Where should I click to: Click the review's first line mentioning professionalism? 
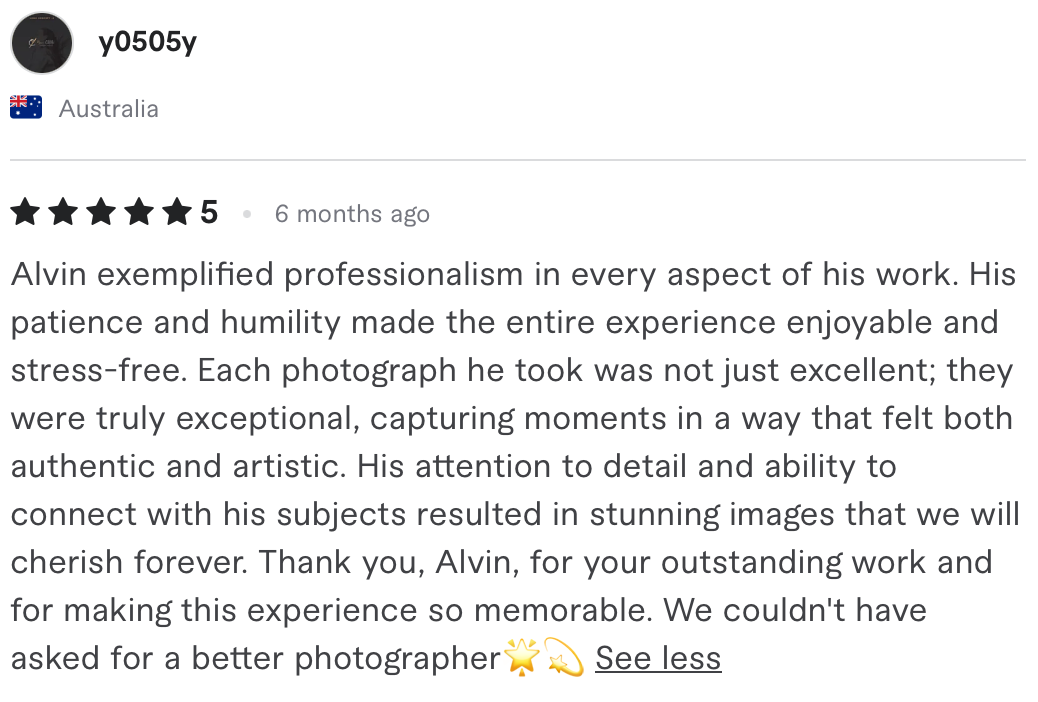click(x=513, y=274)
